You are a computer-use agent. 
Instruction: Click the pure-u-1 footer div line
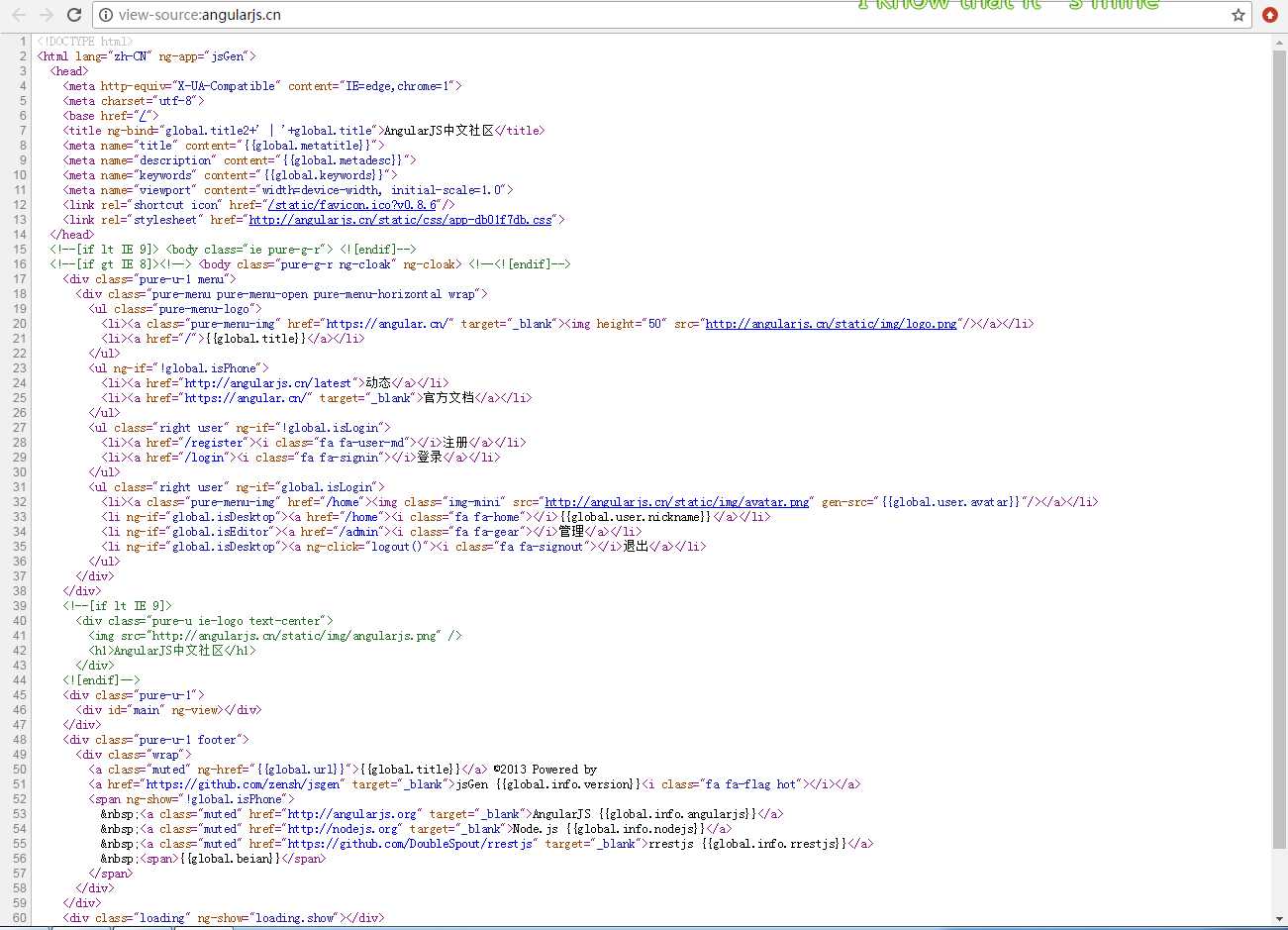coord(155,740)
